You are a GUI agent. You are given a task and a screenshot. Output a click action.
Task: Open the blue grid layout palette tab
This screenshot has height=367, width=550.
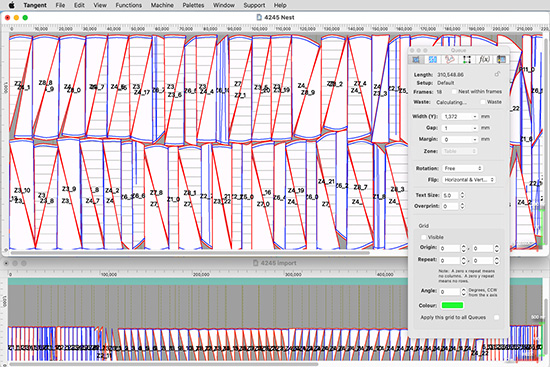tap(433, 60)
